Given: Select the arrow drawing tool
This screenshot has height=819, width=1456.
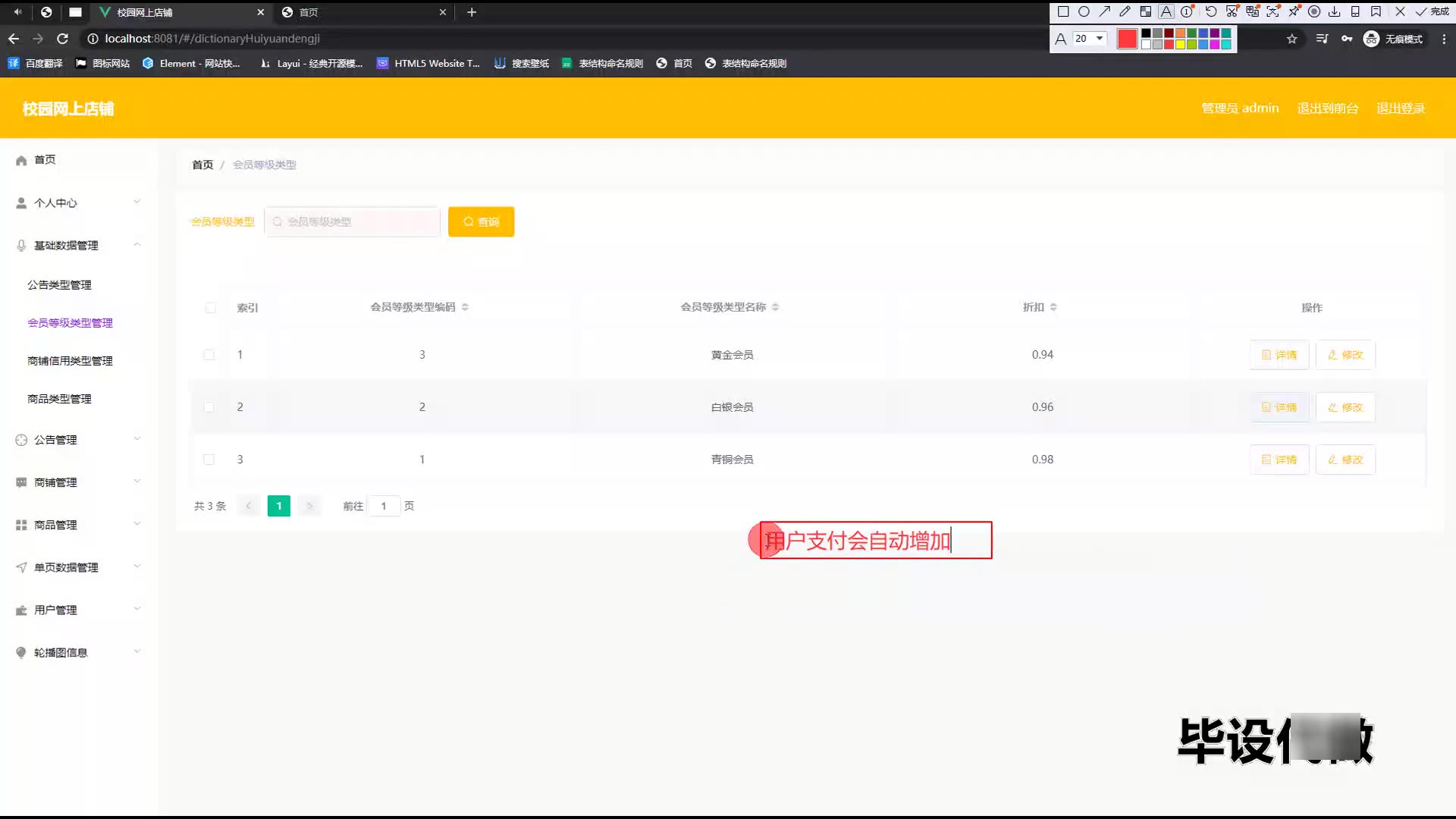Looking at the screenshot, I should click(1104, 11).
